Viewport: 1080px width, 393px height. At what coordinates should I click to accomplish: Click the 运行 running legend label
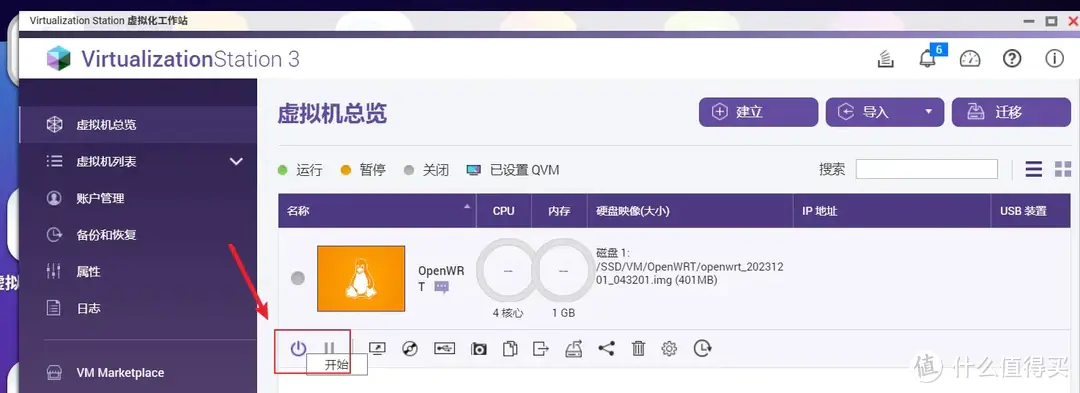pos(309,170)
